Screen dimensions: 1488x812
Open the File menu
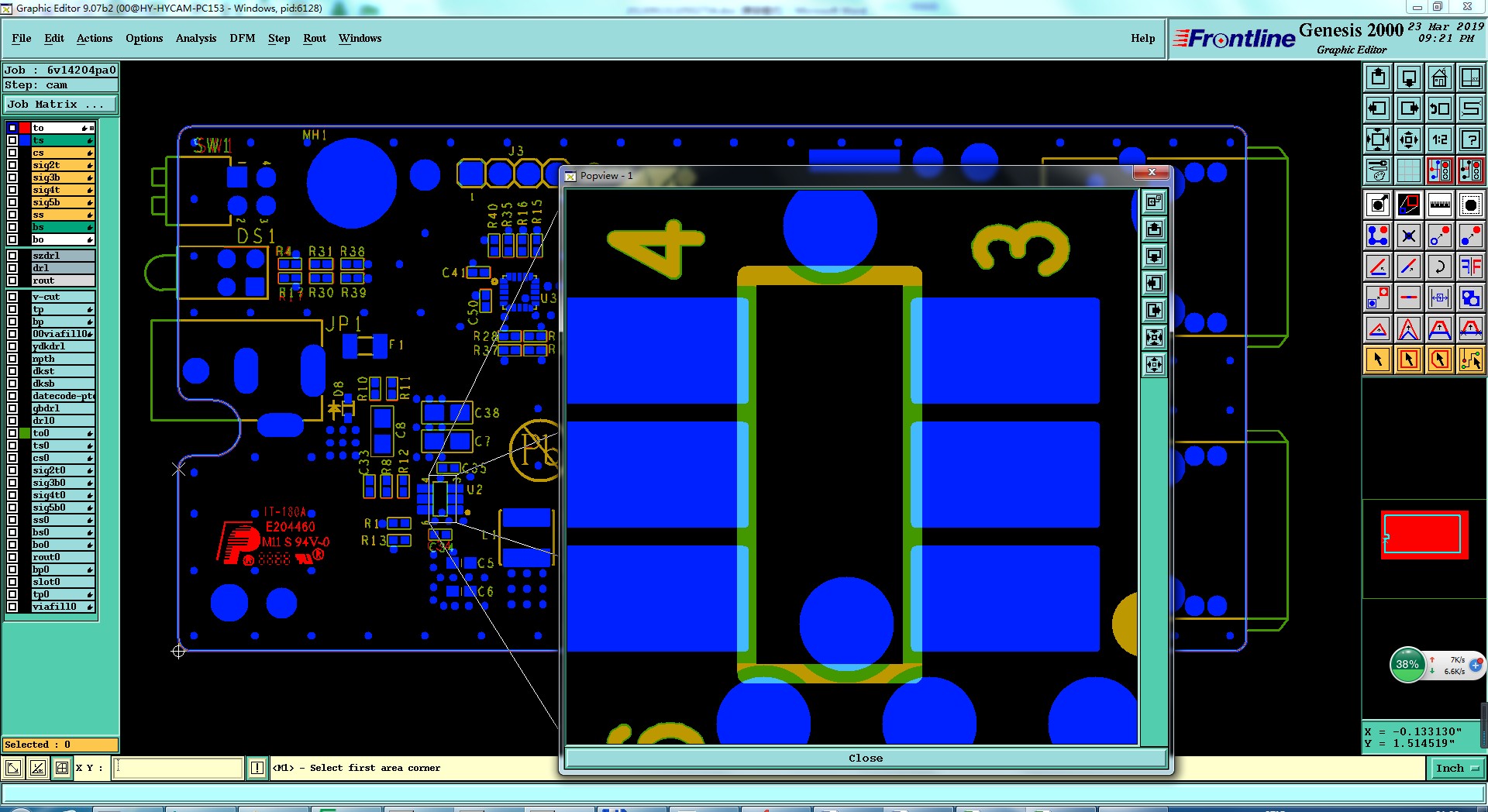22,38
